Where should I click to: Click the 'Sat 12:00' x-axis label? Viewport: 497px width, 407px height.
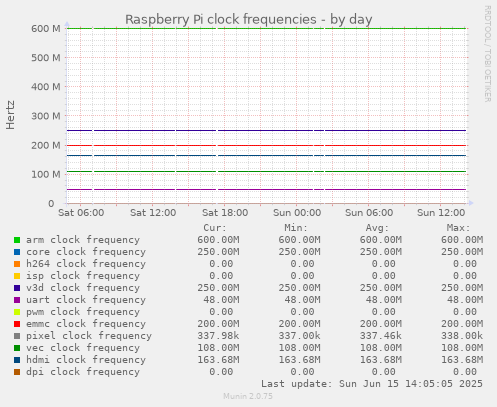tap(153, 213)
